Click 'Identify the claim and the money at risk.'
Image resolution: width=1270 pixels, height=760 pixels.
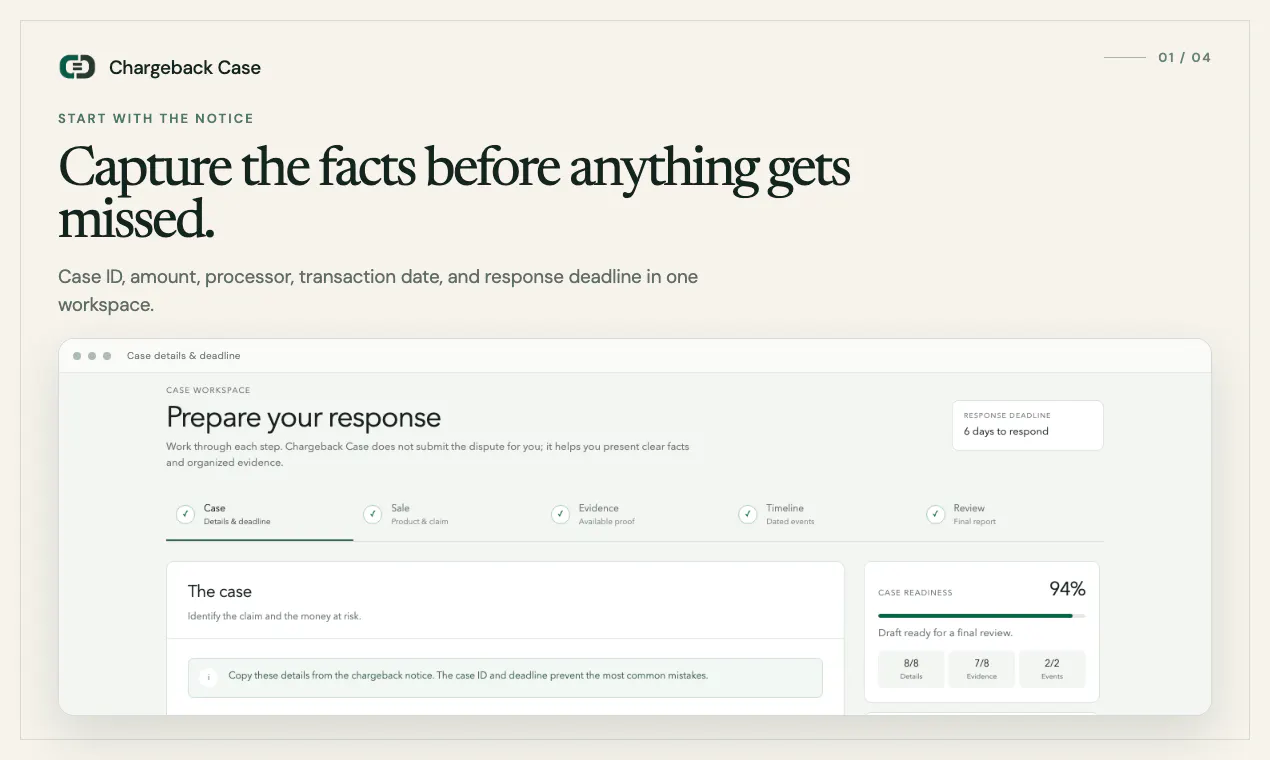(274, 616)
